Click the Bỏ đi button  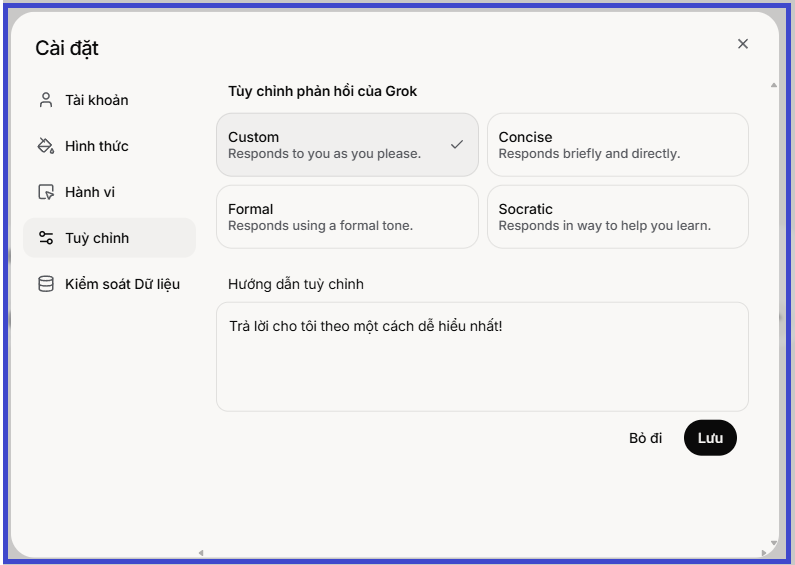click(645, 438)
